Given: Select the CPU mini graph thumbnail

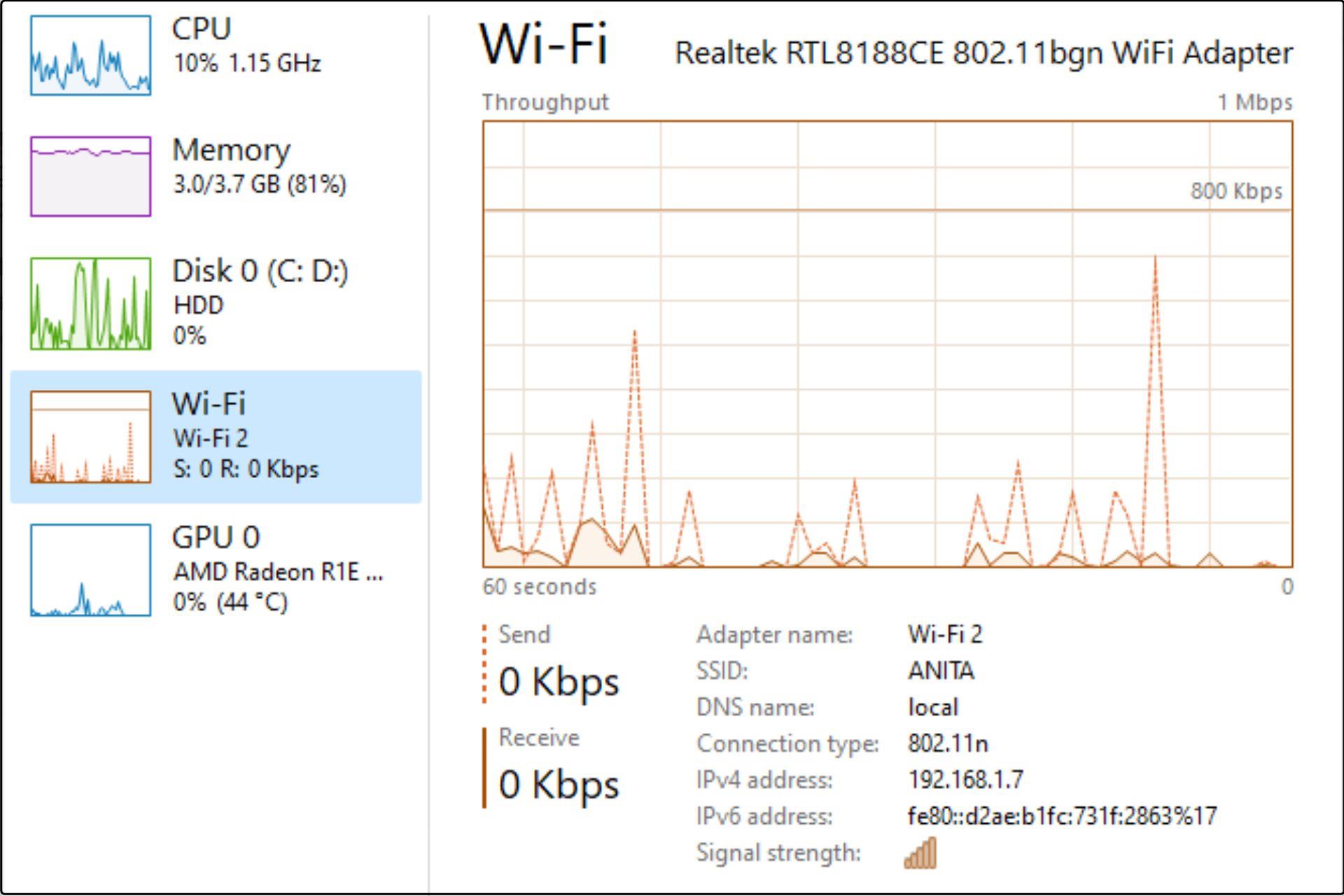Looking at the screenshot, I should click(90, 55).
